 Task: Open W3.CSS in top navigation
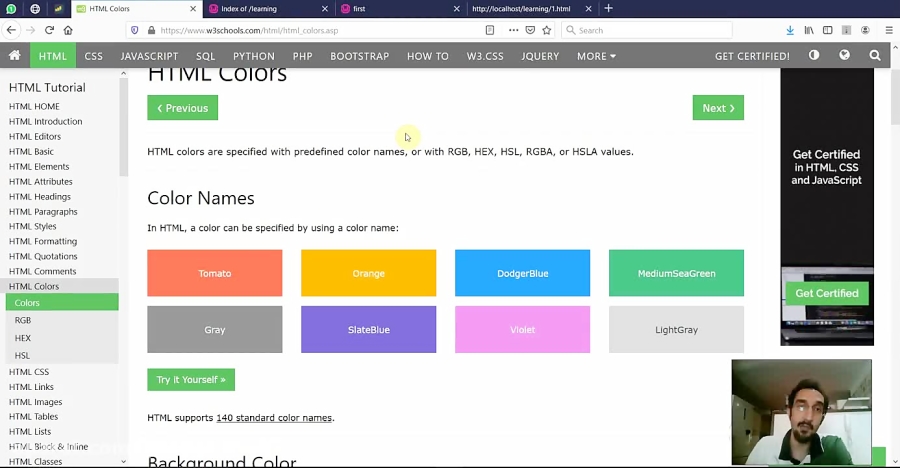pos(485,56)
